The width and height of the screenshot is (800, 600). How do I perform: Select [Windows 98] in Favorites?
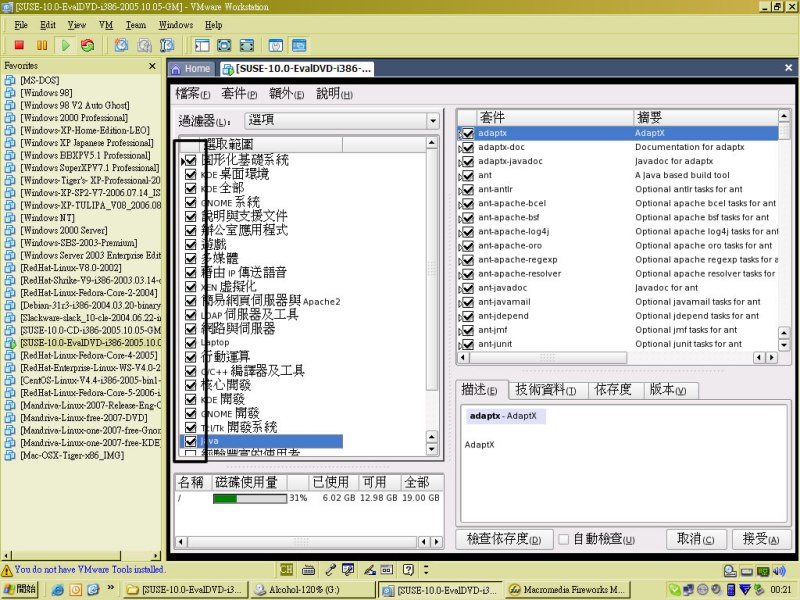(x=46, y=93)
